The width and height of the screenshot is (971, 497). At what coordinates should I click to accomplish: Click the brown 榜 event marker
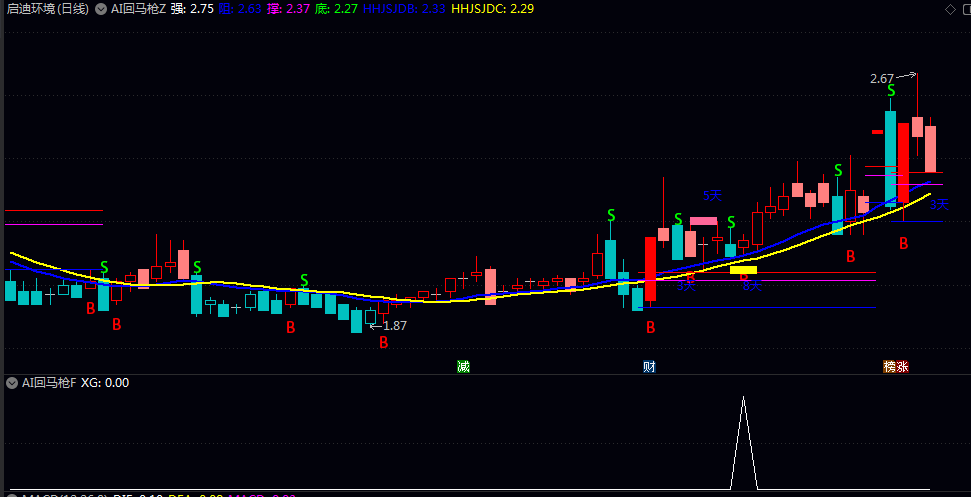pos(890,366)
